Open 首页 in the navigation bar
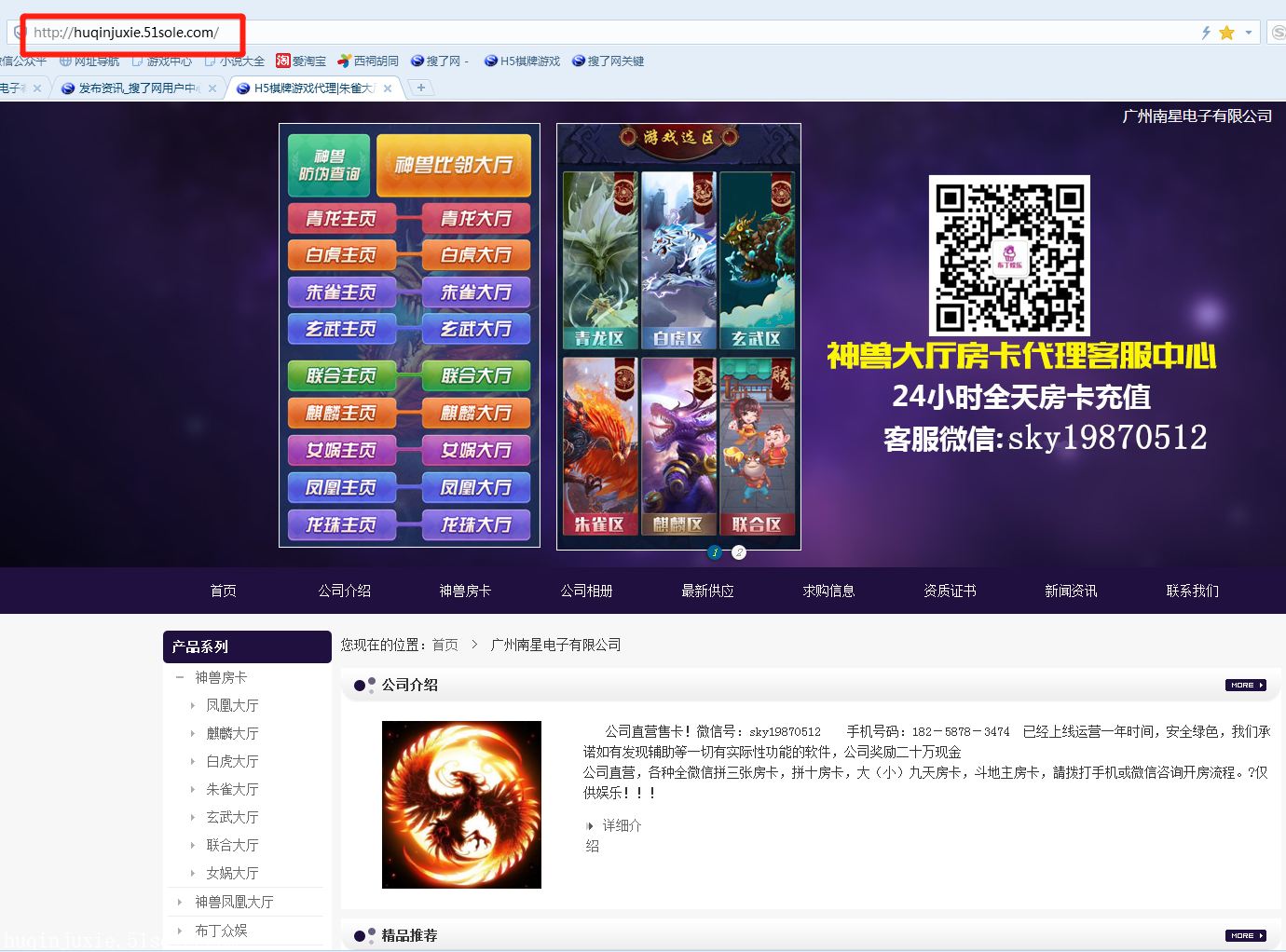This screenshot has height=952, width=1286. pyautogui.click(x=224, y=591)
